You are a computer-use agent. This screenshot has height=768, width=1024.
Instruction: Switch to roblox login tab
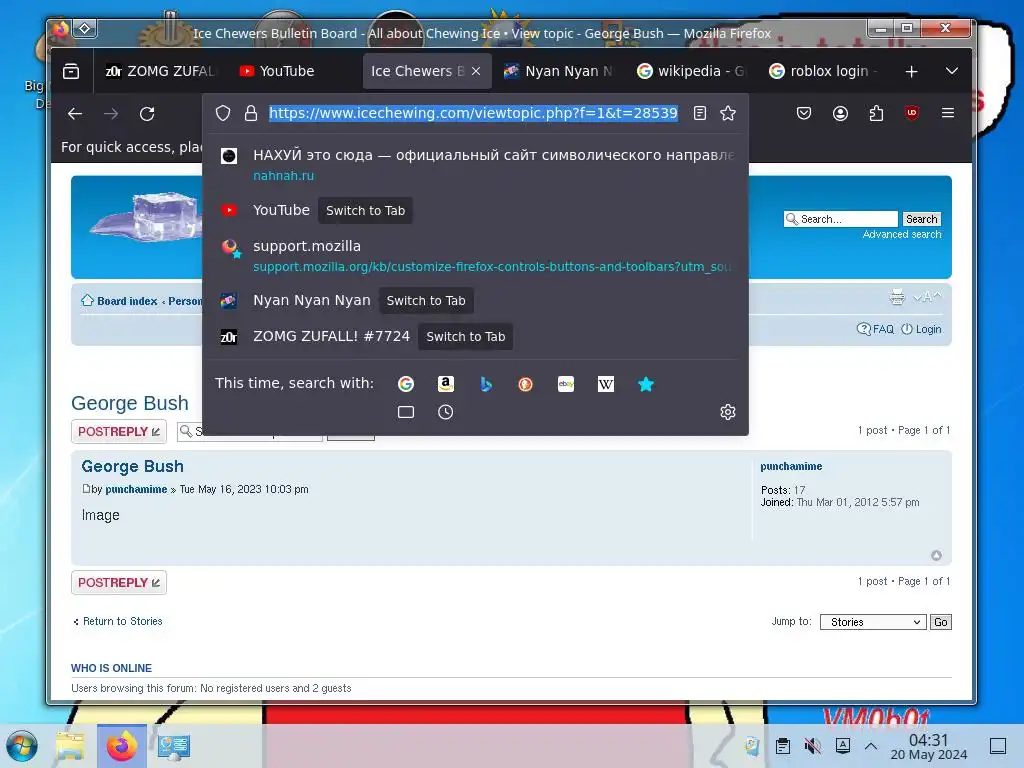click(x=825, y=71)
